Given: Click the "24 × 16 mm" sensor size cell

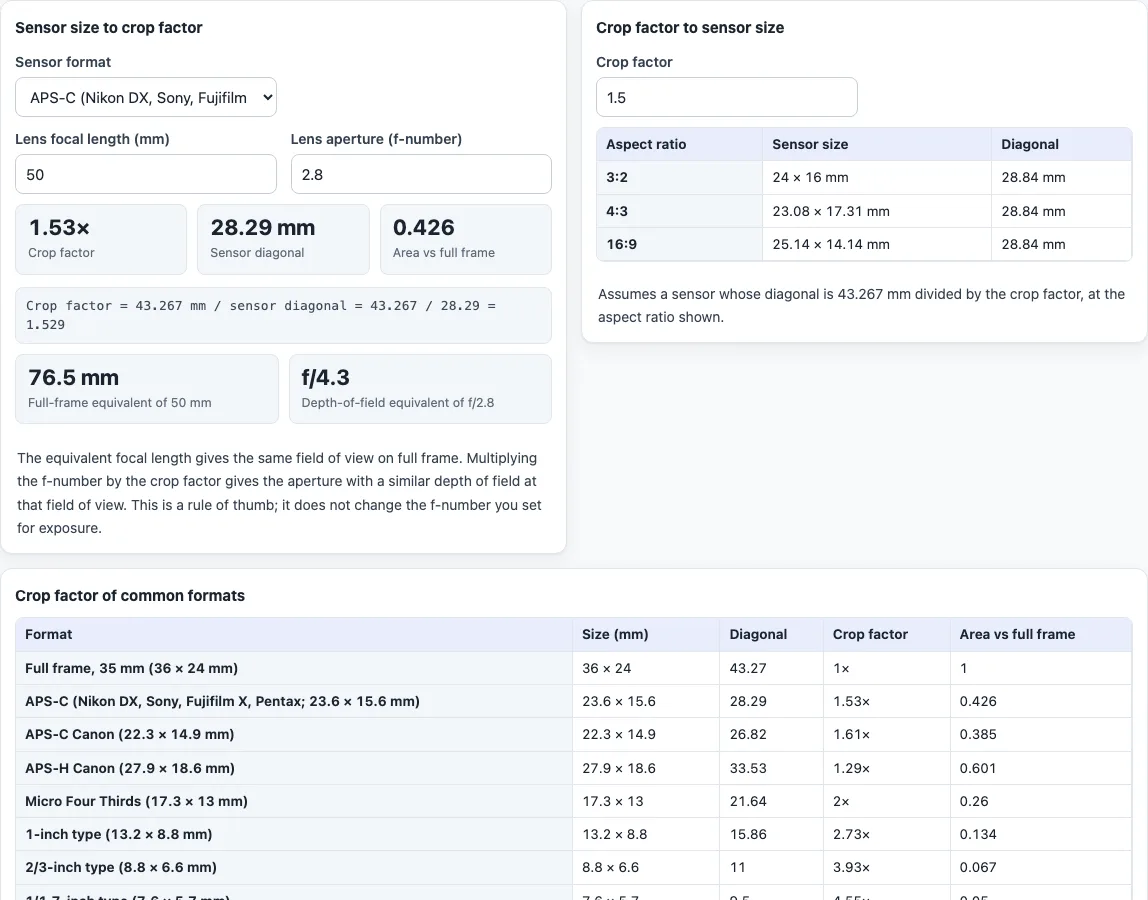Looking at the screenshot, I should (x=876, y=177).
